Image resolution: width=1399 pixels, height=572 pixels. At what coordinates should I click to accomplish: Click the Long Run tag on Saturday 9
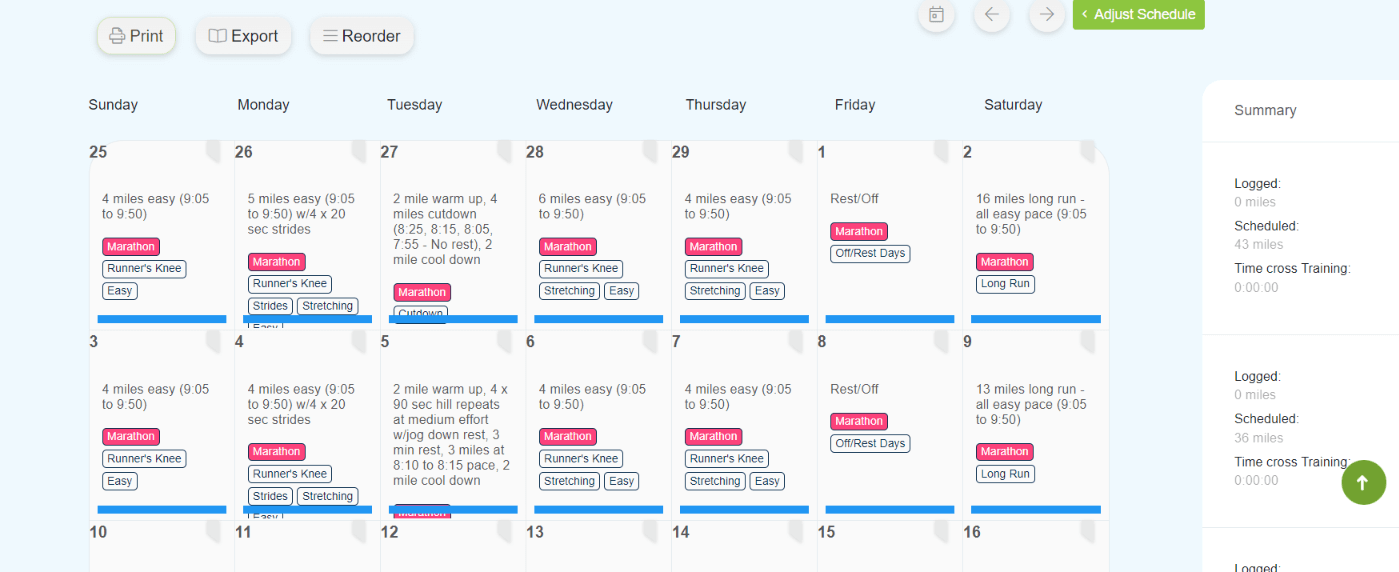click(x=1006, y=474)
